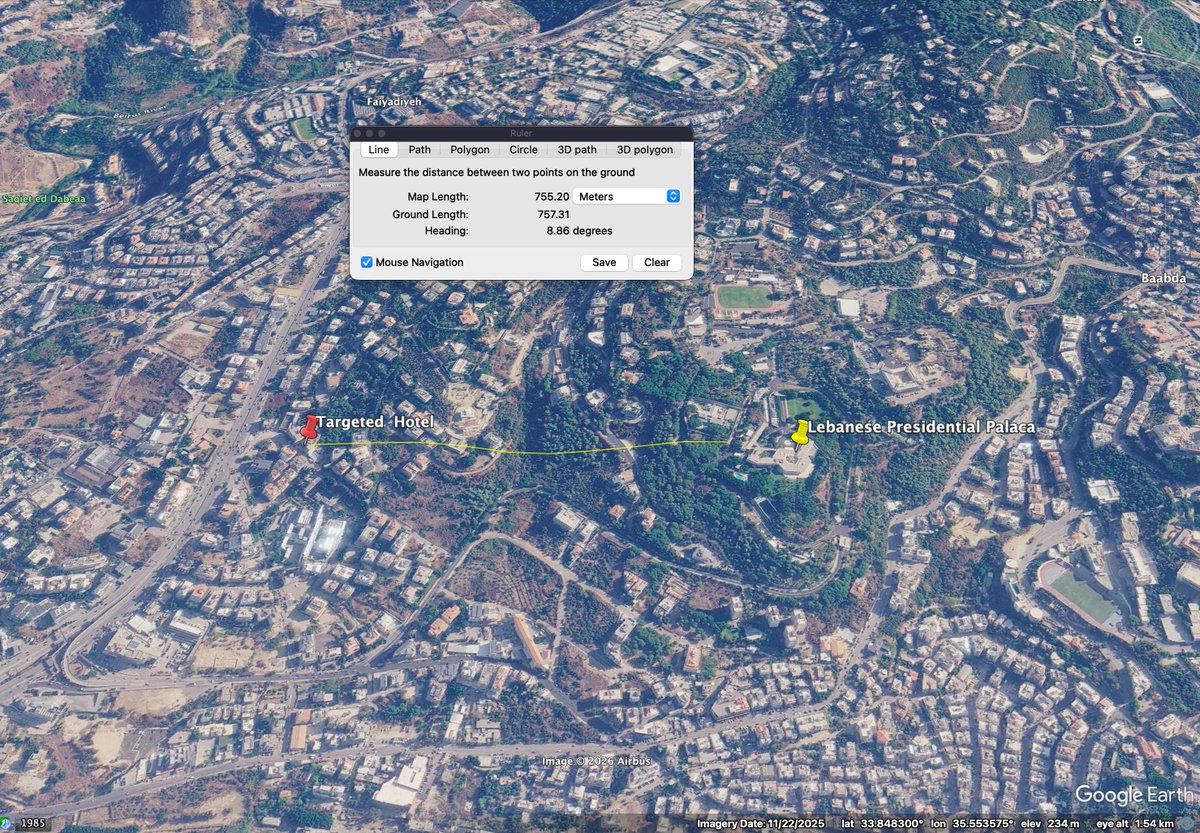Click the Saqiet ed Dabeaa place label
1200x833 pixels.
[43, 199]
